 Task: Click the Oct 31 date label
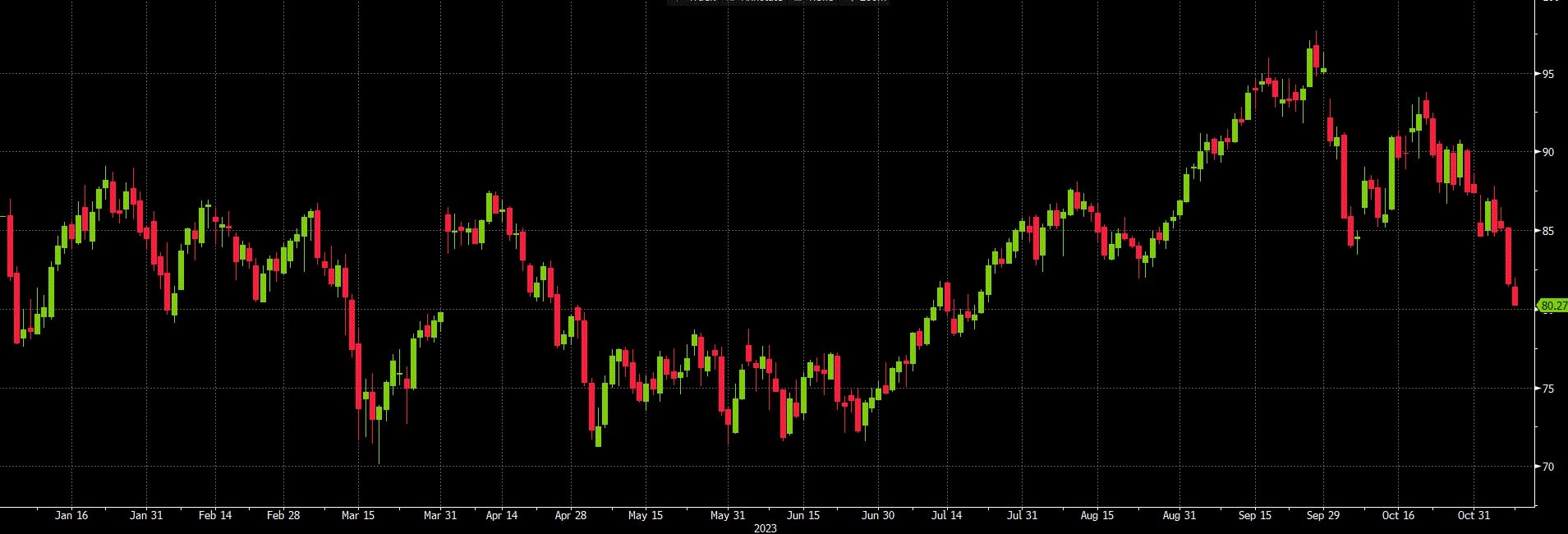tap(1474, 515)
